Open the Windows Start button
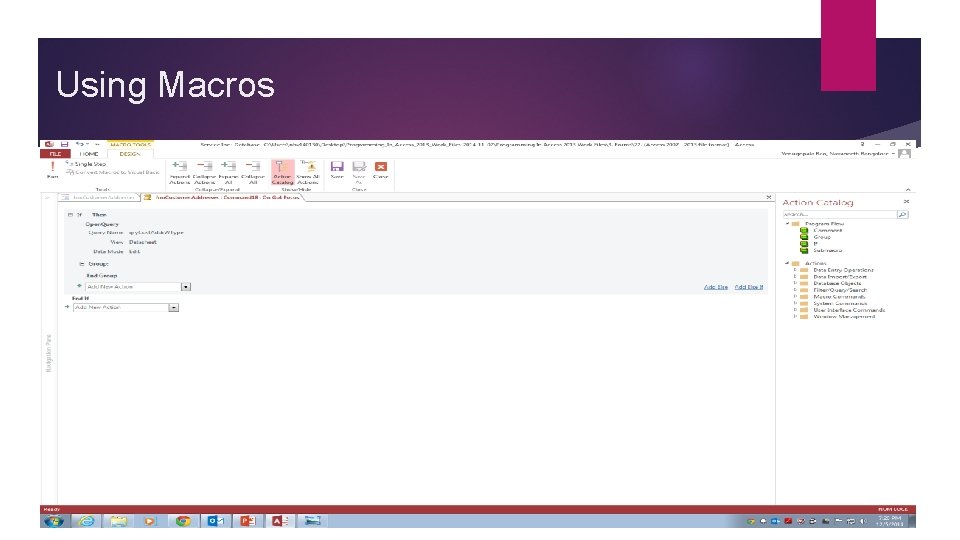The width and height of the screenshot is (960, 540). [54, 521]
